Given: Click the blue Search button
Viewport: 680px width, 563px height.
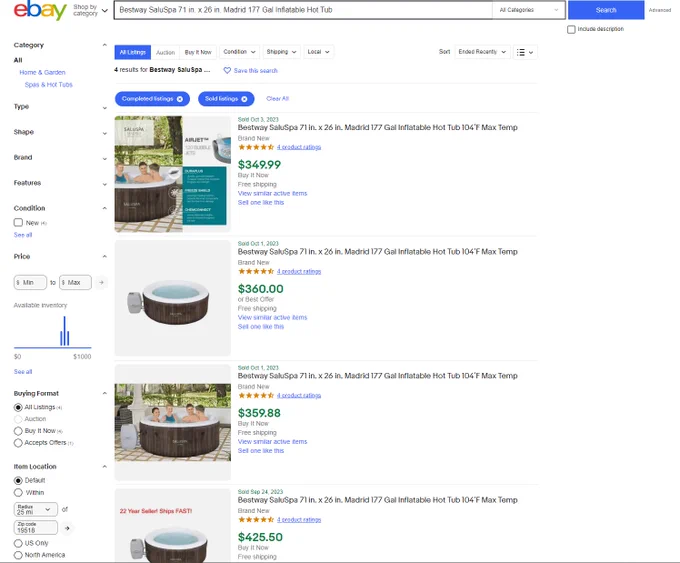Looking at the screenshot, I should tap(606, 10).
